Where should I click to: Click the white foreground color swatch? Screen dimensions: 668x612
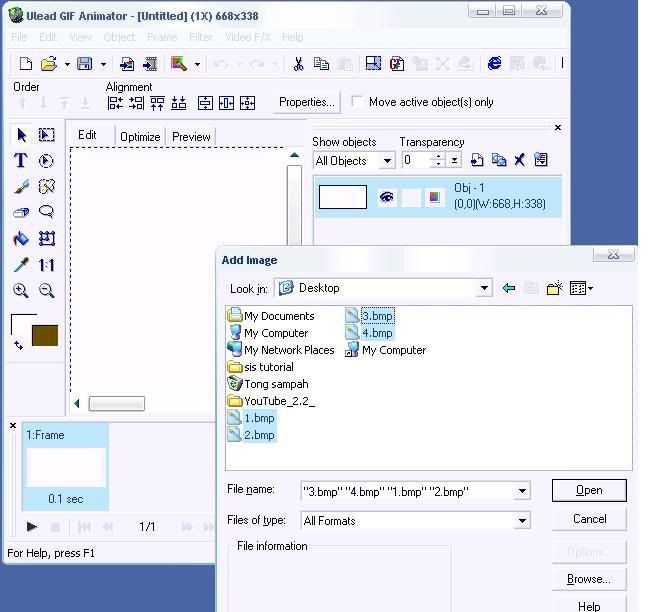click(x=21, y=324)
